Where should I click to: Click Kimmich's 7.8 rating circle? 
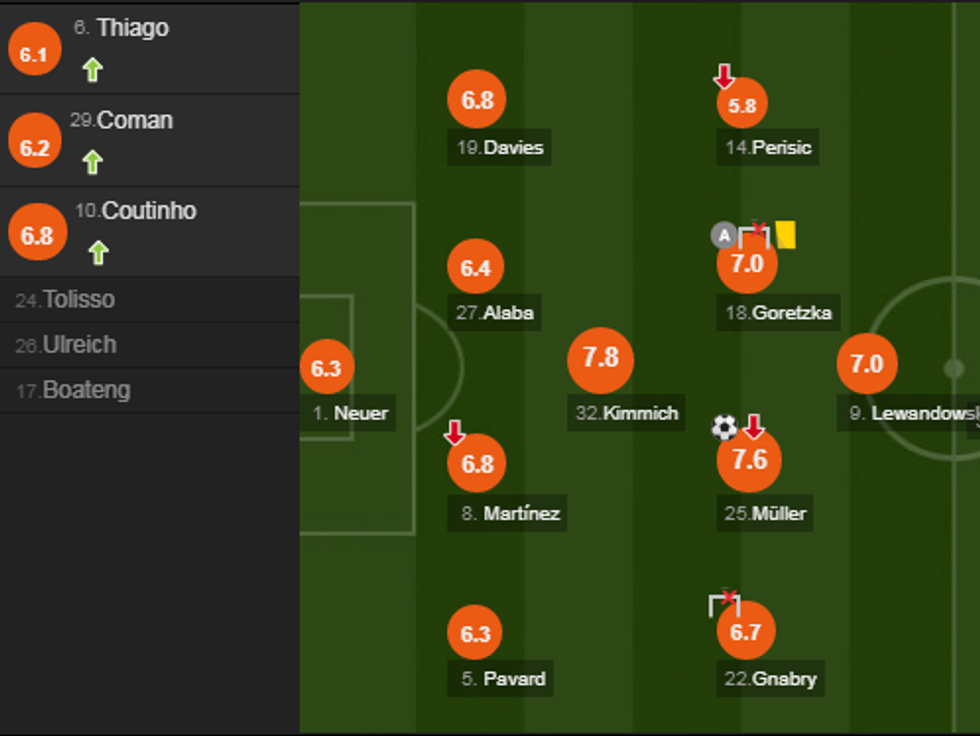click(600, 359)
